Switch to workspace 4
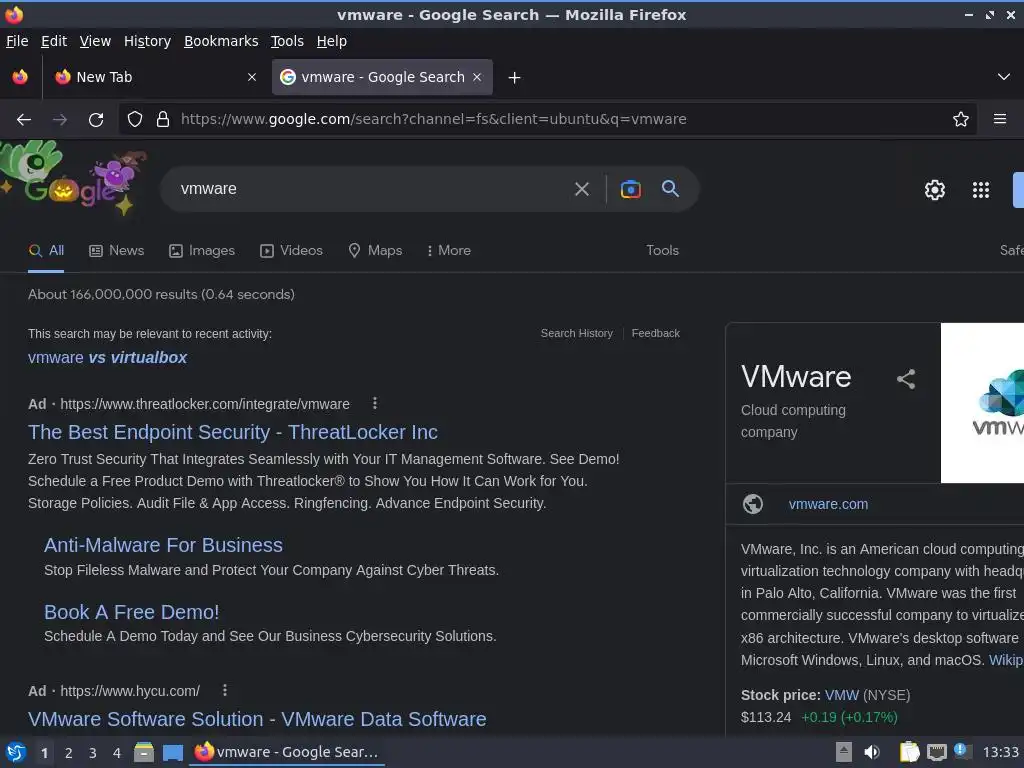This screenshot has width=1024, height=768. tap(117, 753)
